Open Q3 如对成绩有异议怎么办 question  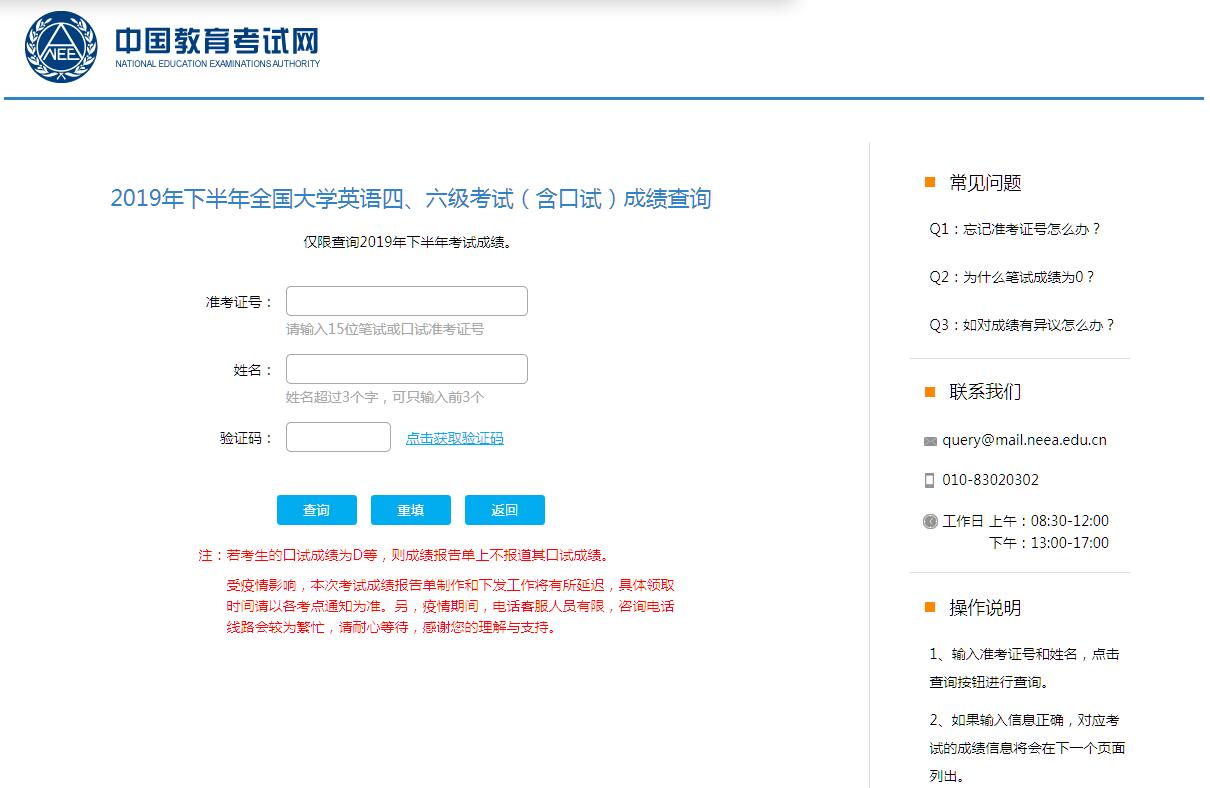[1021, 325]
